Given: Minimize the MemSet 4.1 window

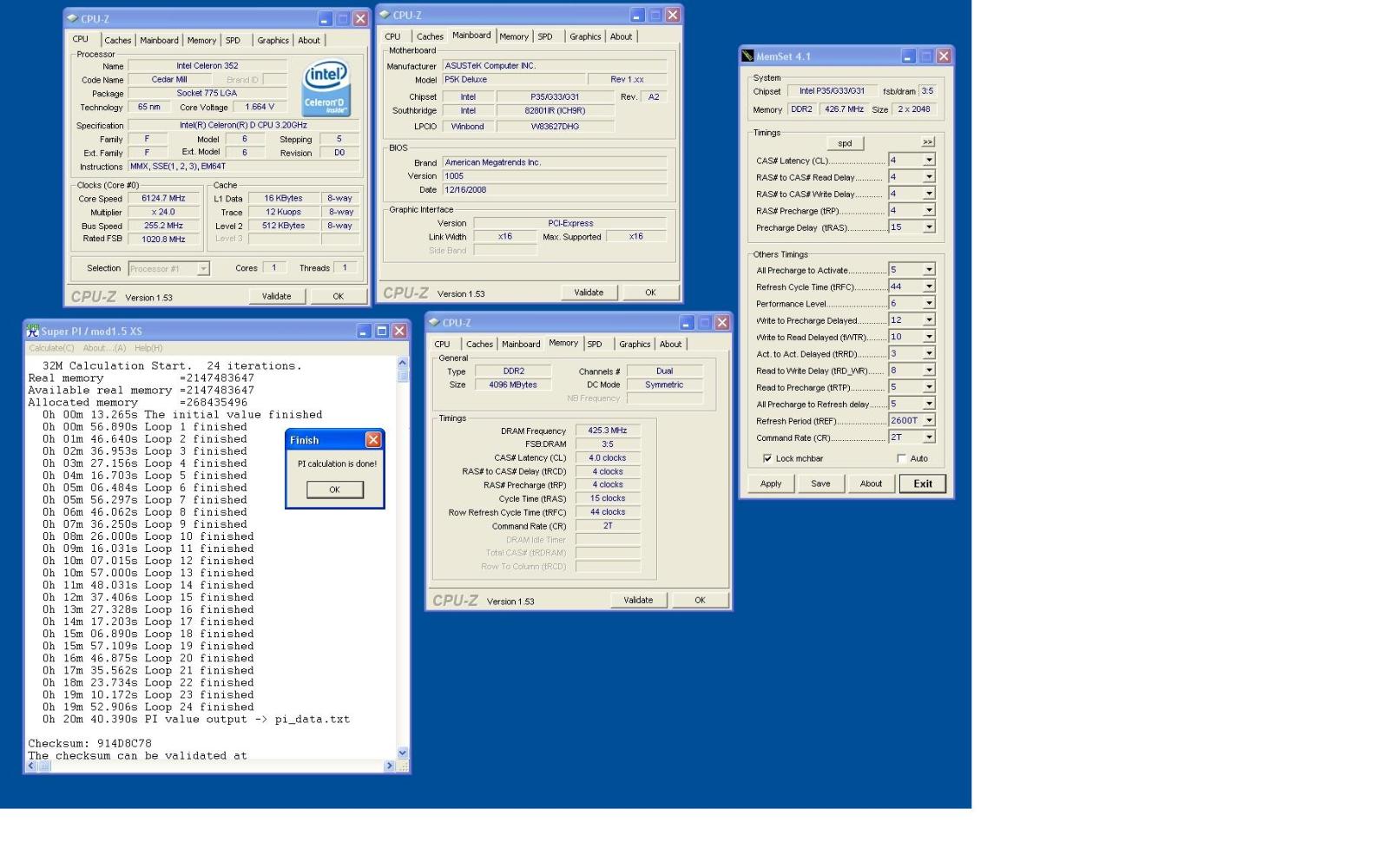Looking at the screenshot, I should point(908,56).
